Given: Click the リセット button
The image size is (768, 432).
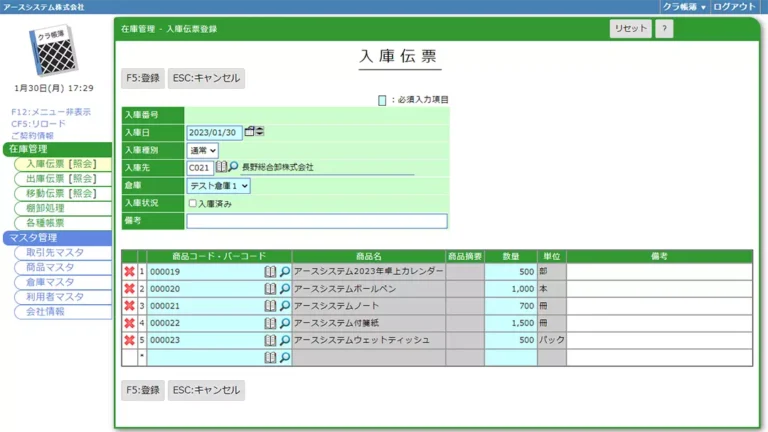Looking at the screenshot, I should [x=630, y=28].
